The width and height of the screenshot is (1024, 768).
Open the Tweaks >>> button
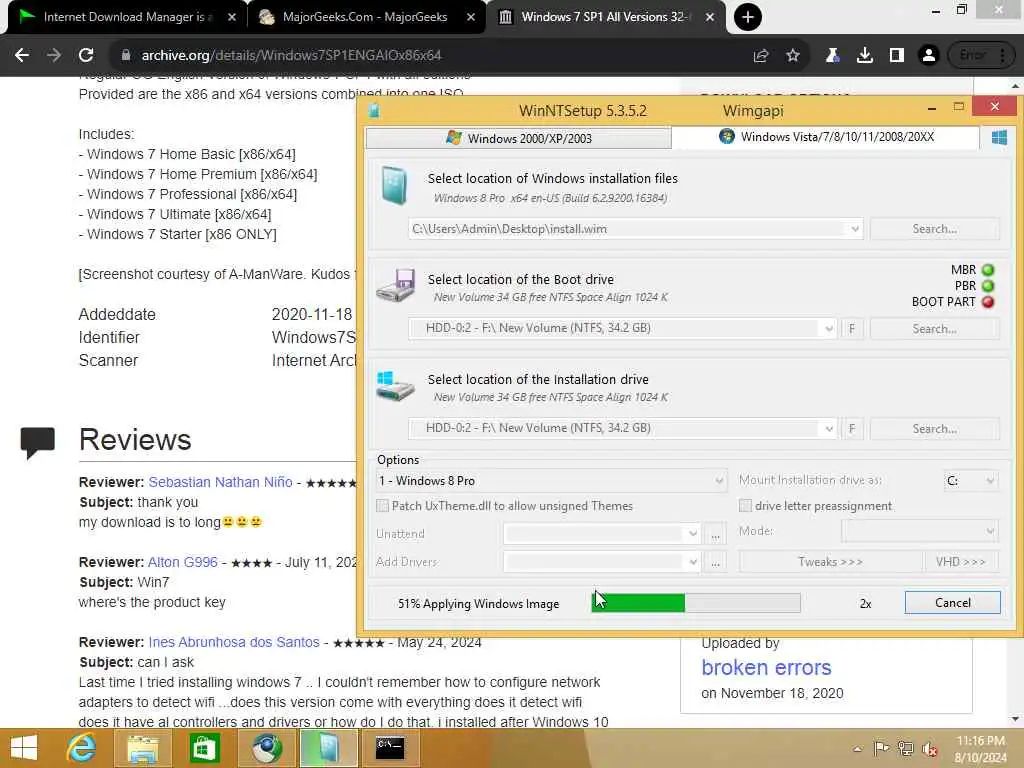tap(831, 562)
